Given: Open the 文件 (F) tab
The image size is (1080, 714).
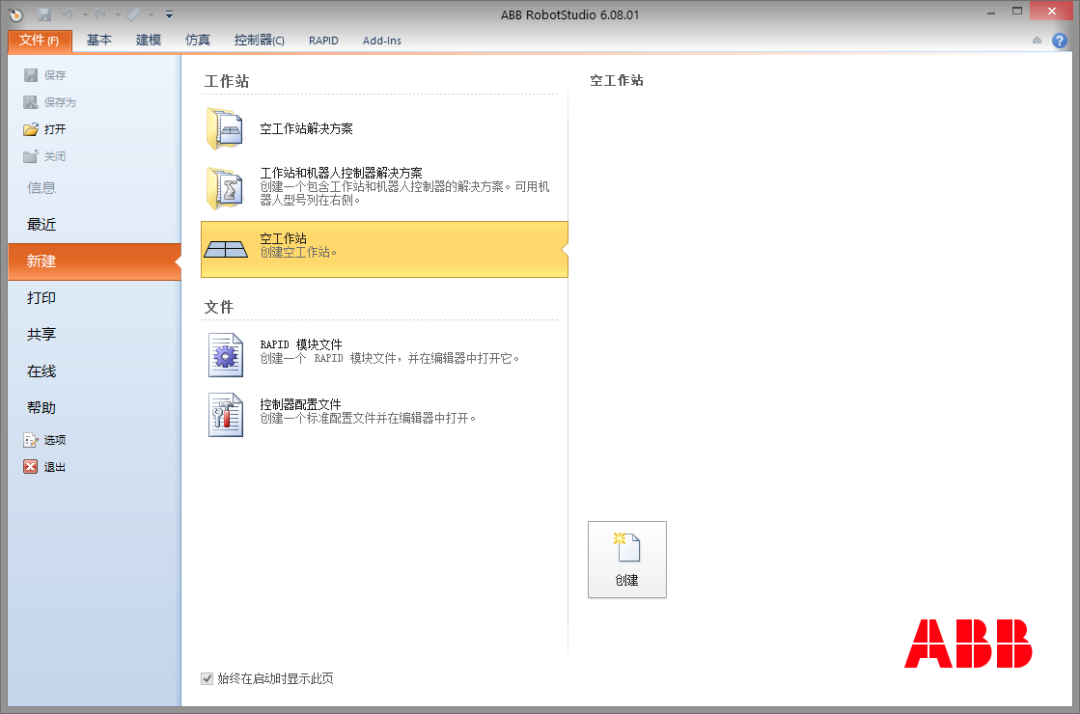Looking at the screenshot, I should click(x=40, y=41).
